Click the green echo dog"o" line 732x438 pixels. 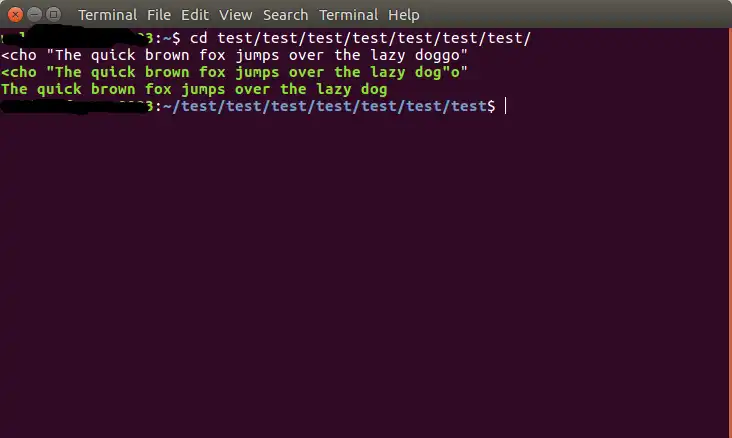[234, 72]
